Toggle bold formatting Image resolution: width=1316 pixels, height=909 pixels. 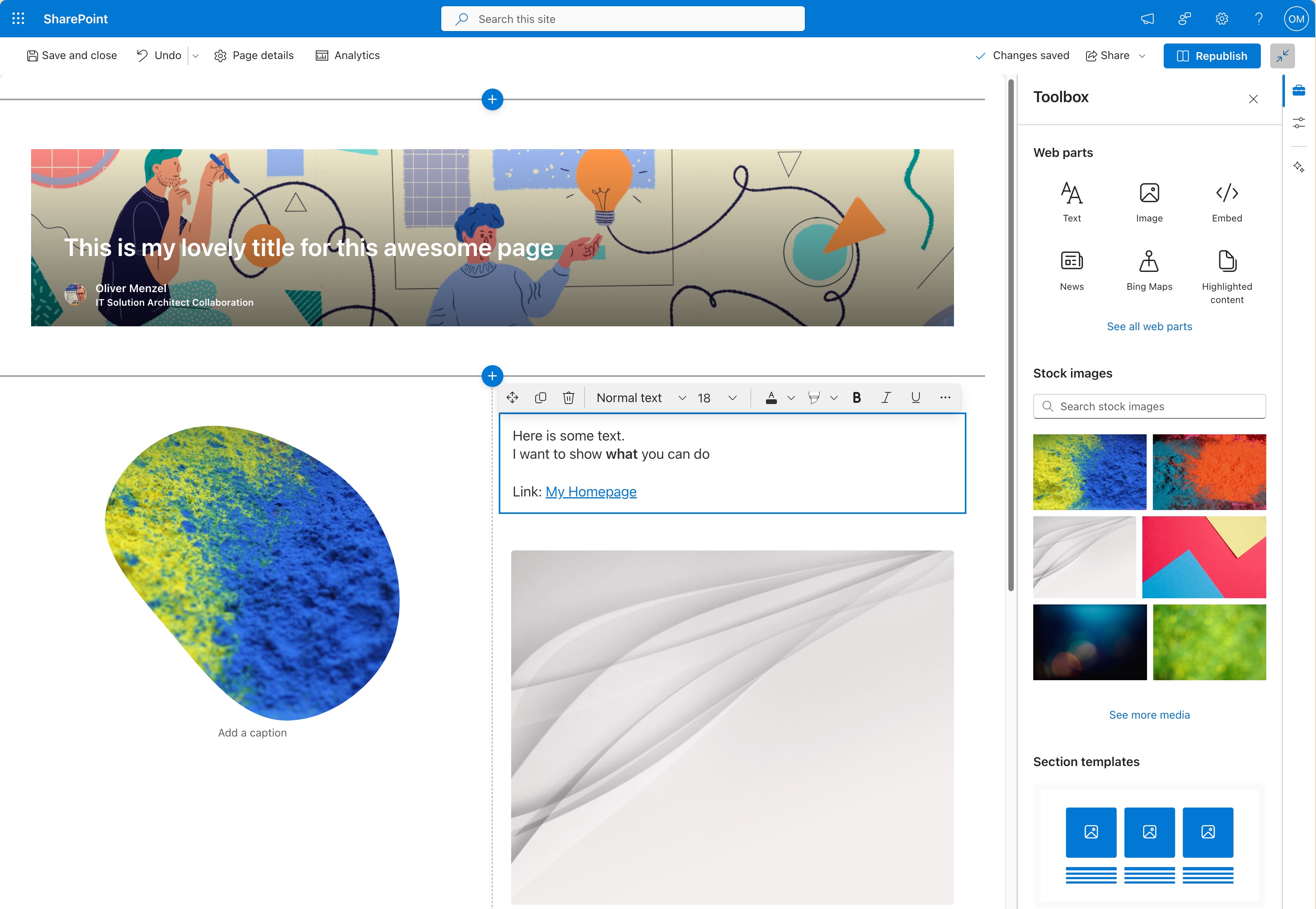tap(856, 397)
